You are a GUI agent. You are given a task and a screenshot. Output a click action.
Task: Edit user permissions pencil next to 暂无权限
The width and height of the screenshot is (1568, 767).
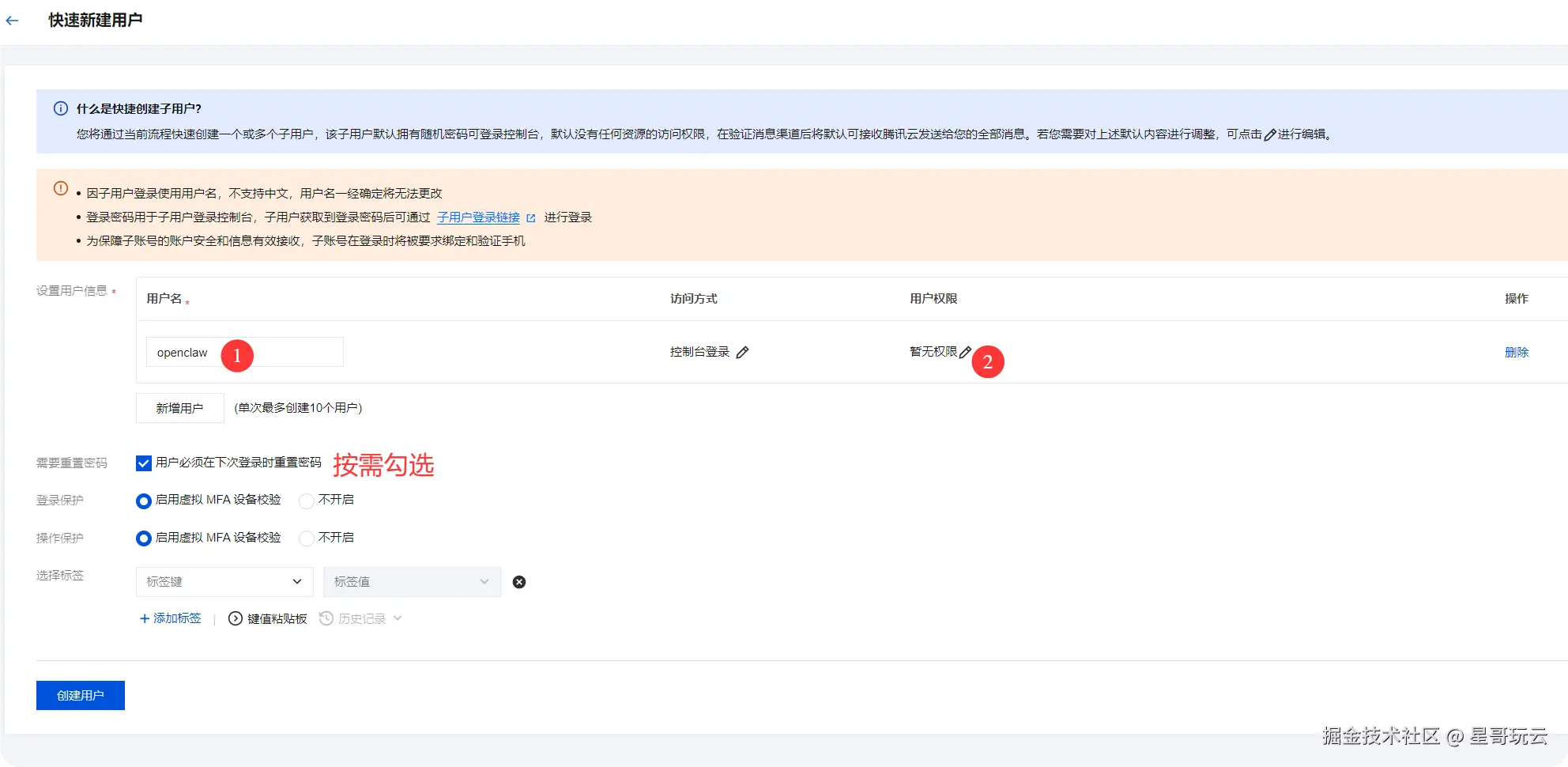tap(965, 353)
